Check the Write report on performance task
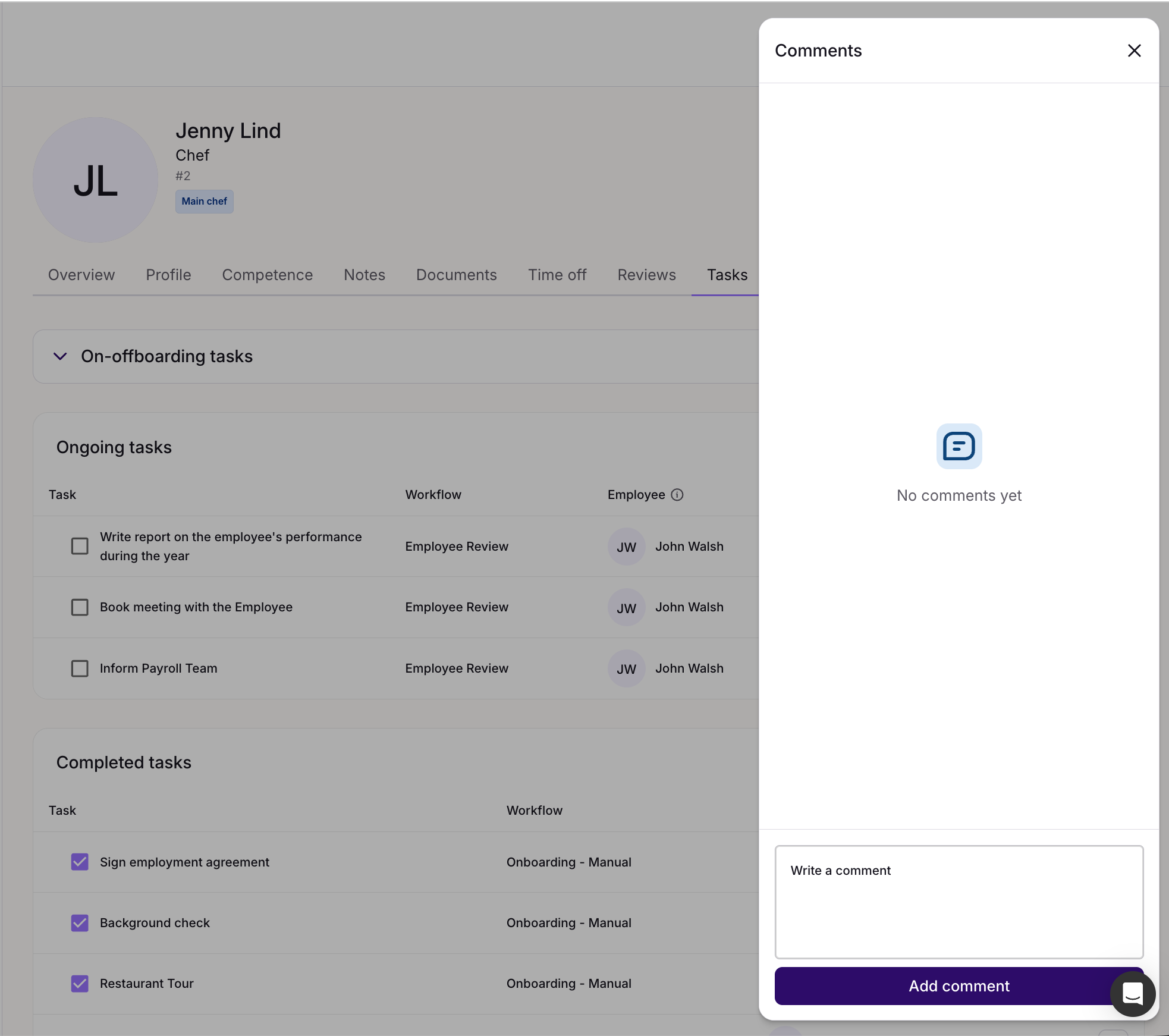 point(80,546)
